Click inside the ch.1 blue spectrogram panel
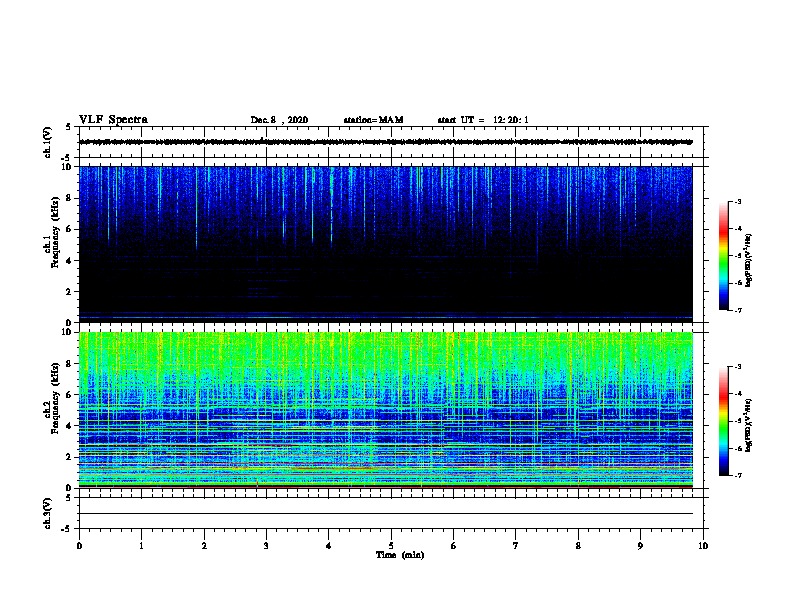Image resolution: width=792 pixels, height=612 pixels. point(386,244)
